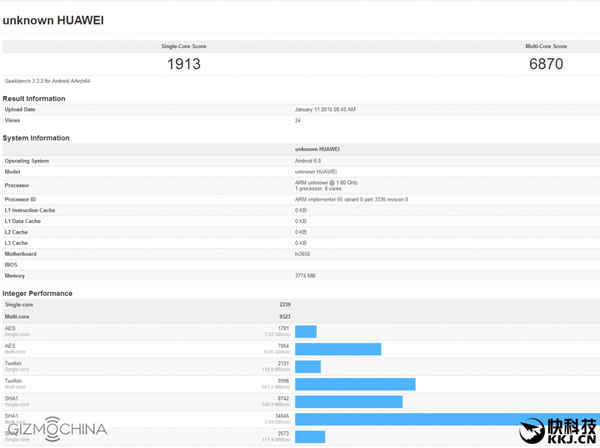Click the Geekbench 3.3.2 version text
Screen dimensions: 600x448
(46, 80)
